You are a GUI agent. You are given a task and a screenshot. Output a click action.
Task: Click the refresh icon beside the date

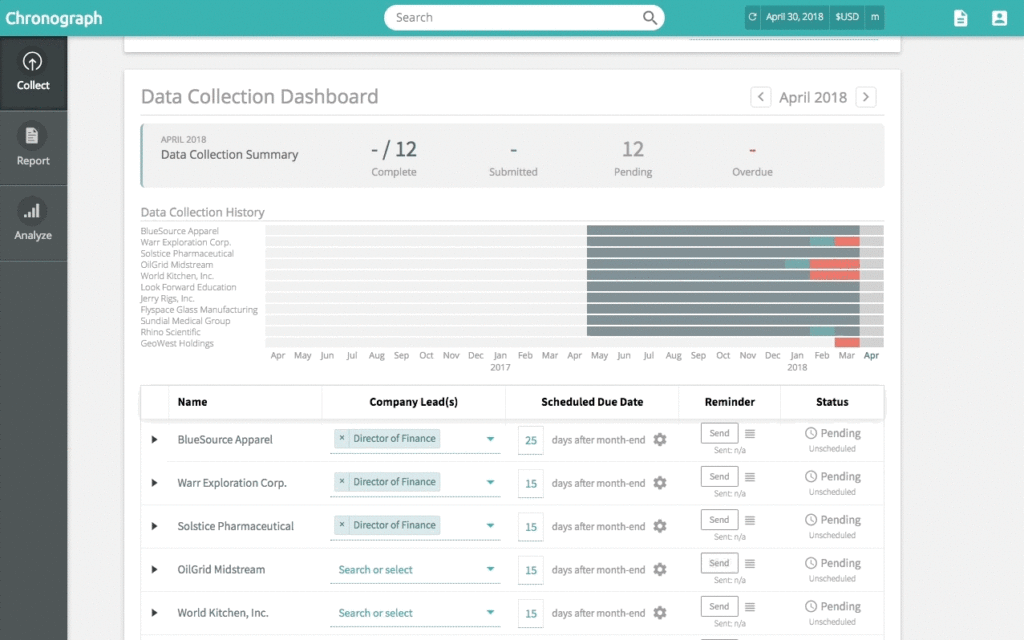point(751,17)
